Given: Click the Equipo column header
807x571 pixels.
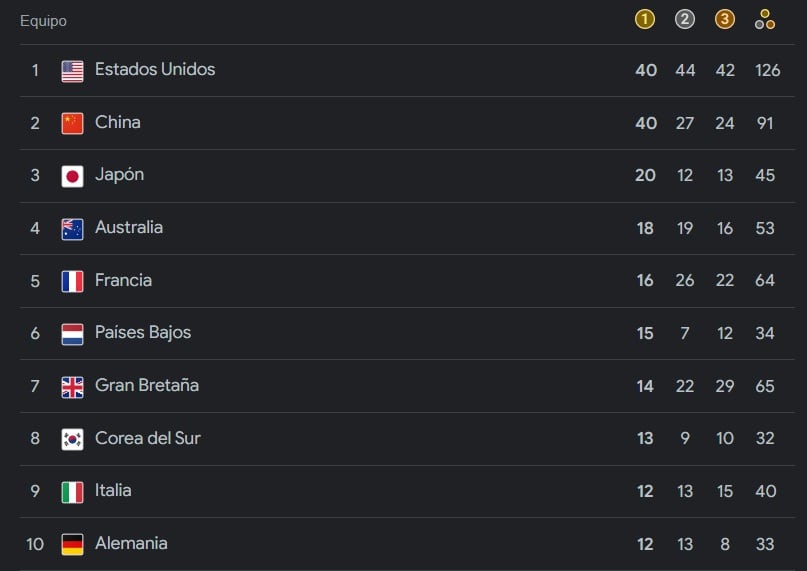Looking at the screenshot, I should (x=43, y=21).
